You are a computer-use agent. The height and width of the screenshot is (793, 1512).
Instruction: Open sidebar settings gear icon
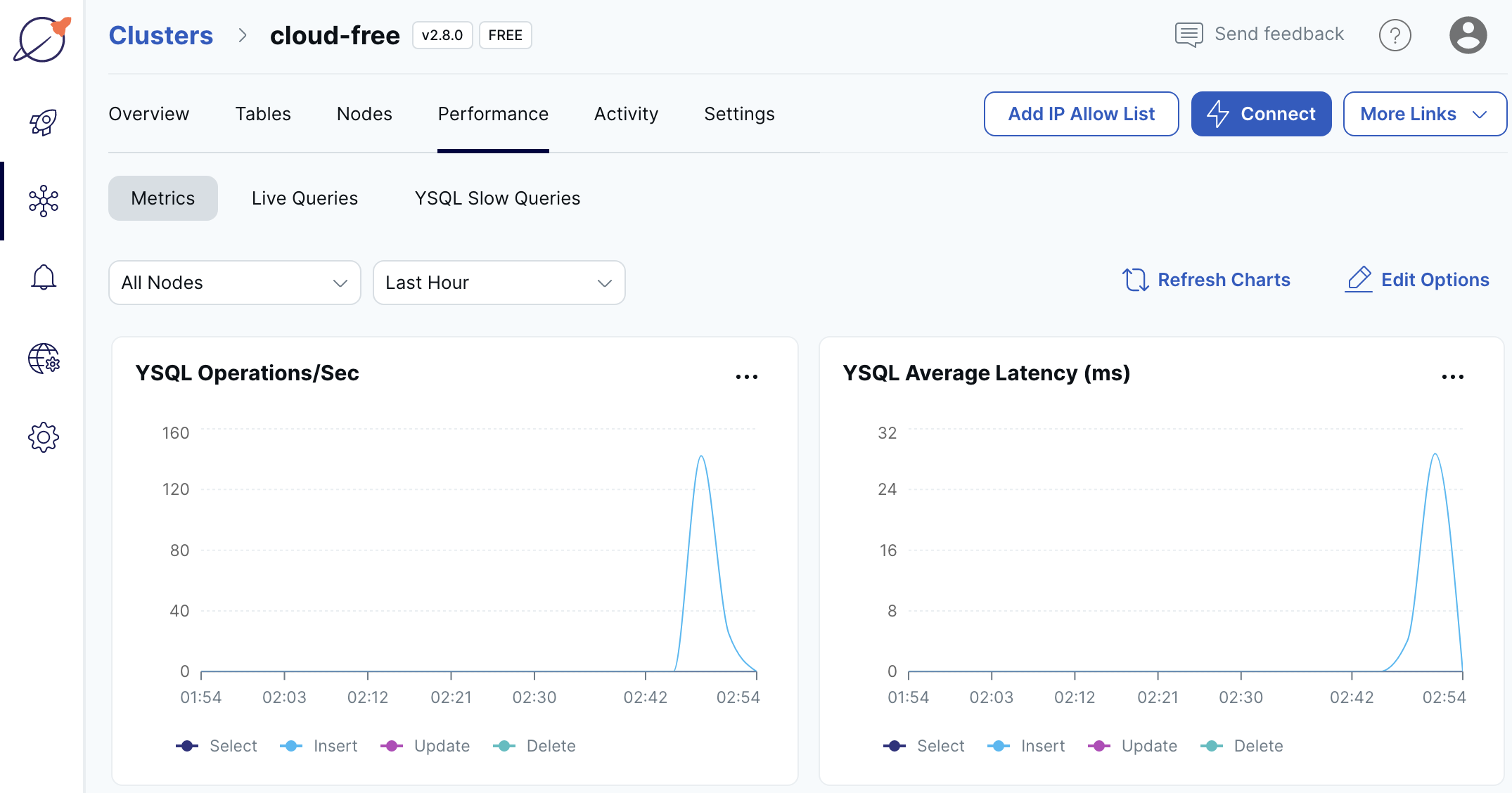click(43, 437)
